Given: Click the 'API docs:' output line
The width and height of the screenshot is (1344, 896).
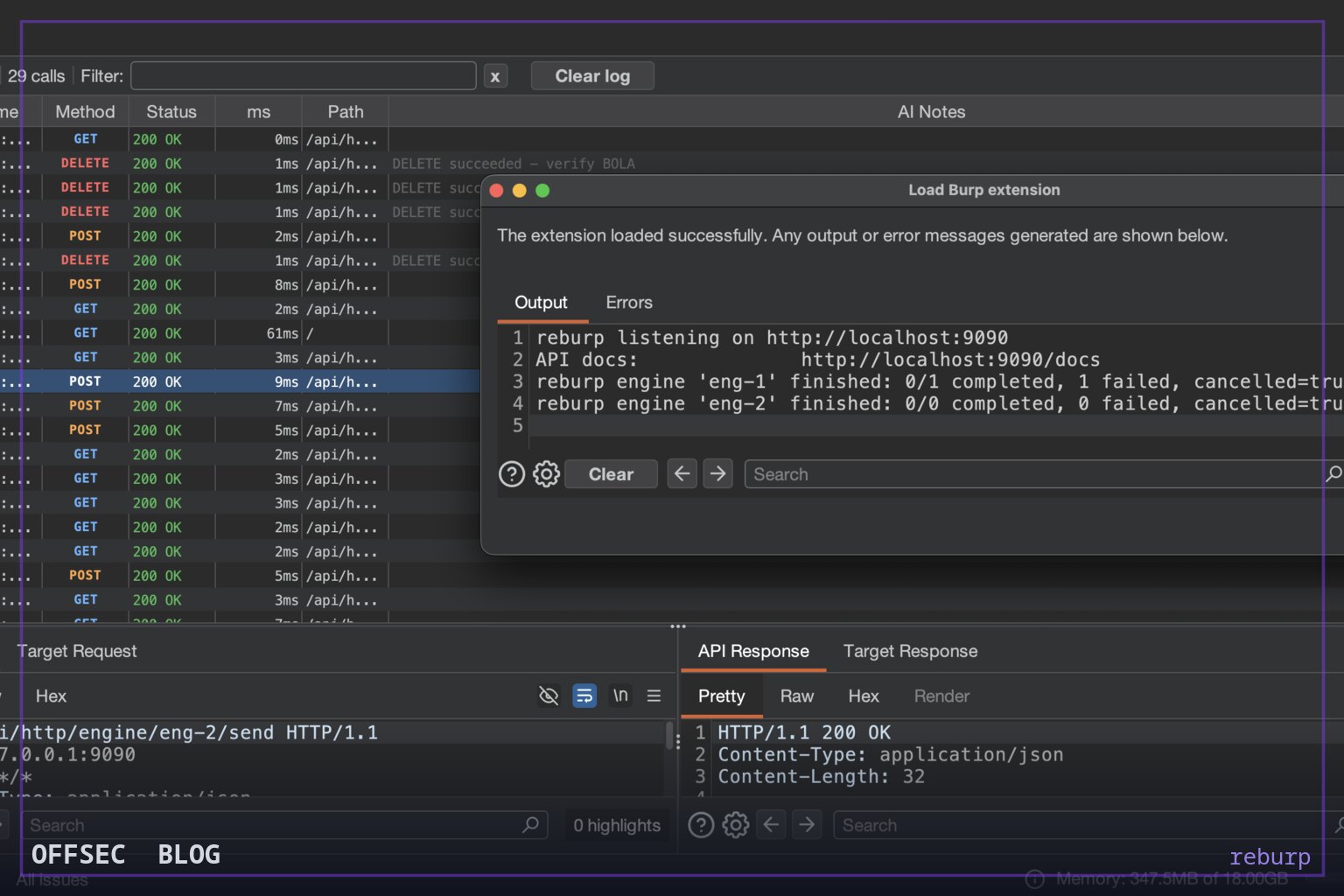Looking at the screenshot, I should 817,360.
